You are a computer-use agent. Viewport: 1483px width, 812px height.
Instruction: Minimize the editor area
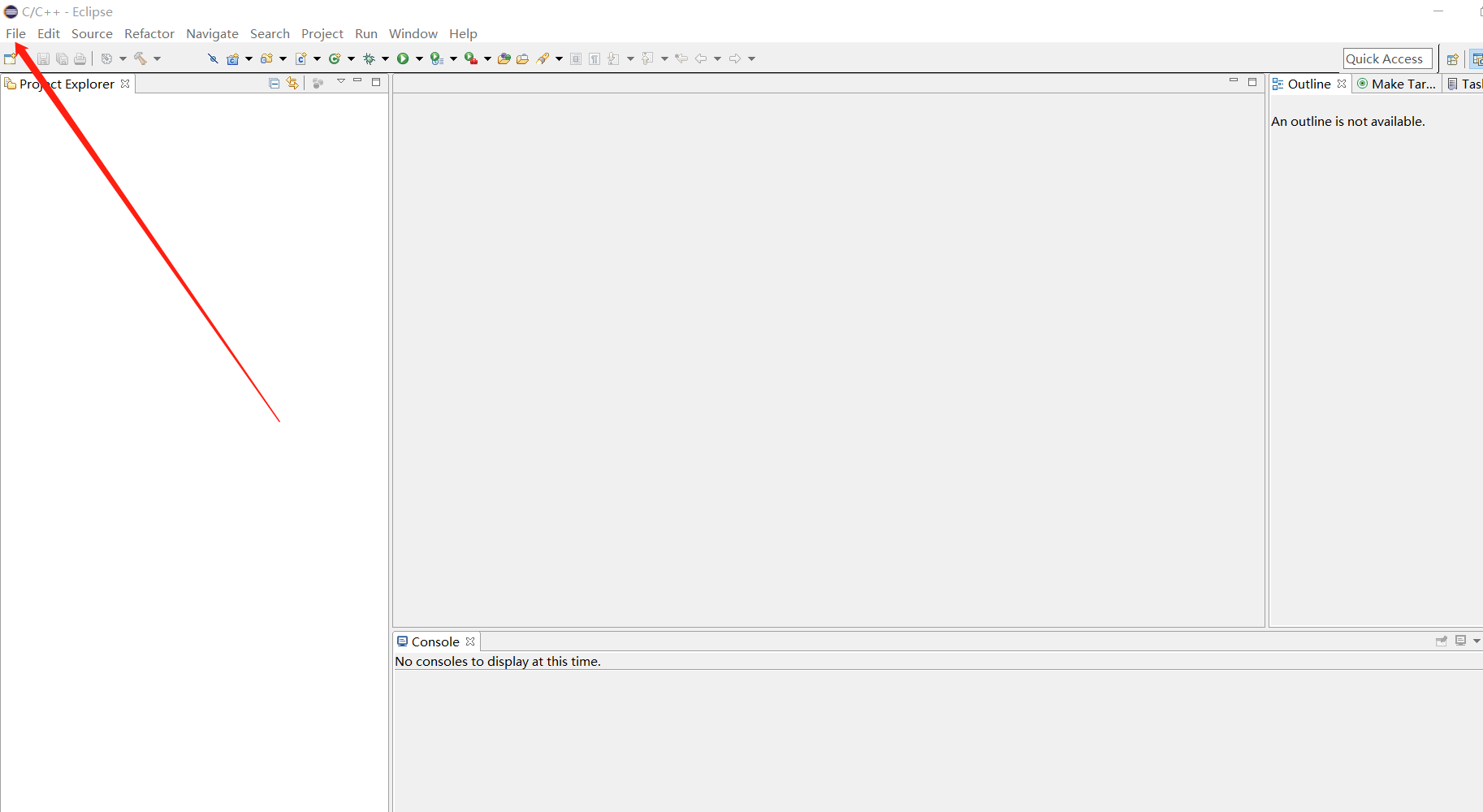1234,81
